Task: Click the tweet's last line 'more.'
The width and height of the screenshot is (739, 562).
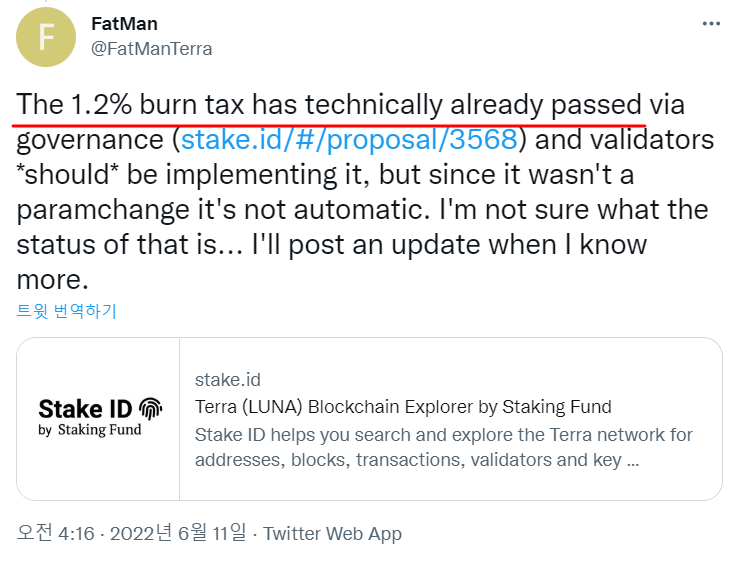Action: coord(52,280)
